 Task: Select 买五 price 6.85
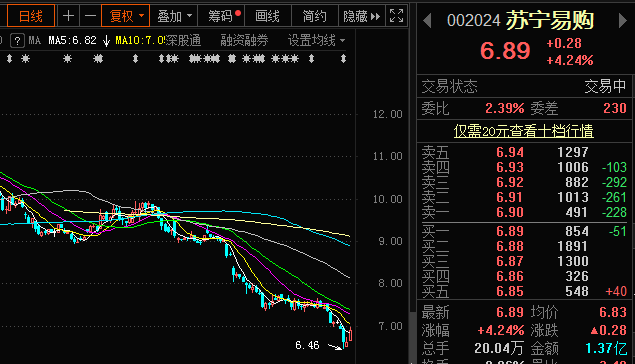coord(510,291)
